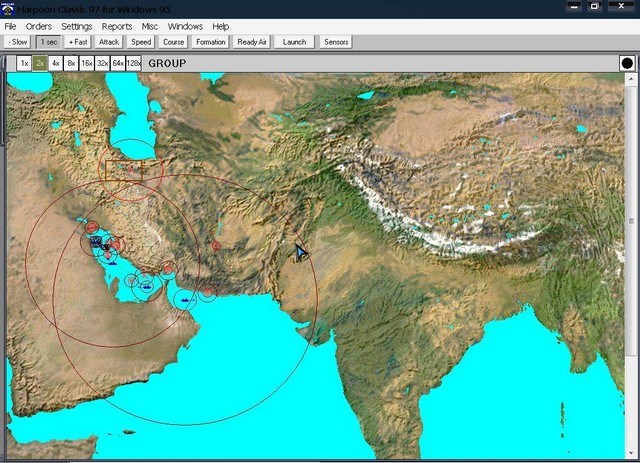Click the red enemy unit in central Iran

(215, 245)
